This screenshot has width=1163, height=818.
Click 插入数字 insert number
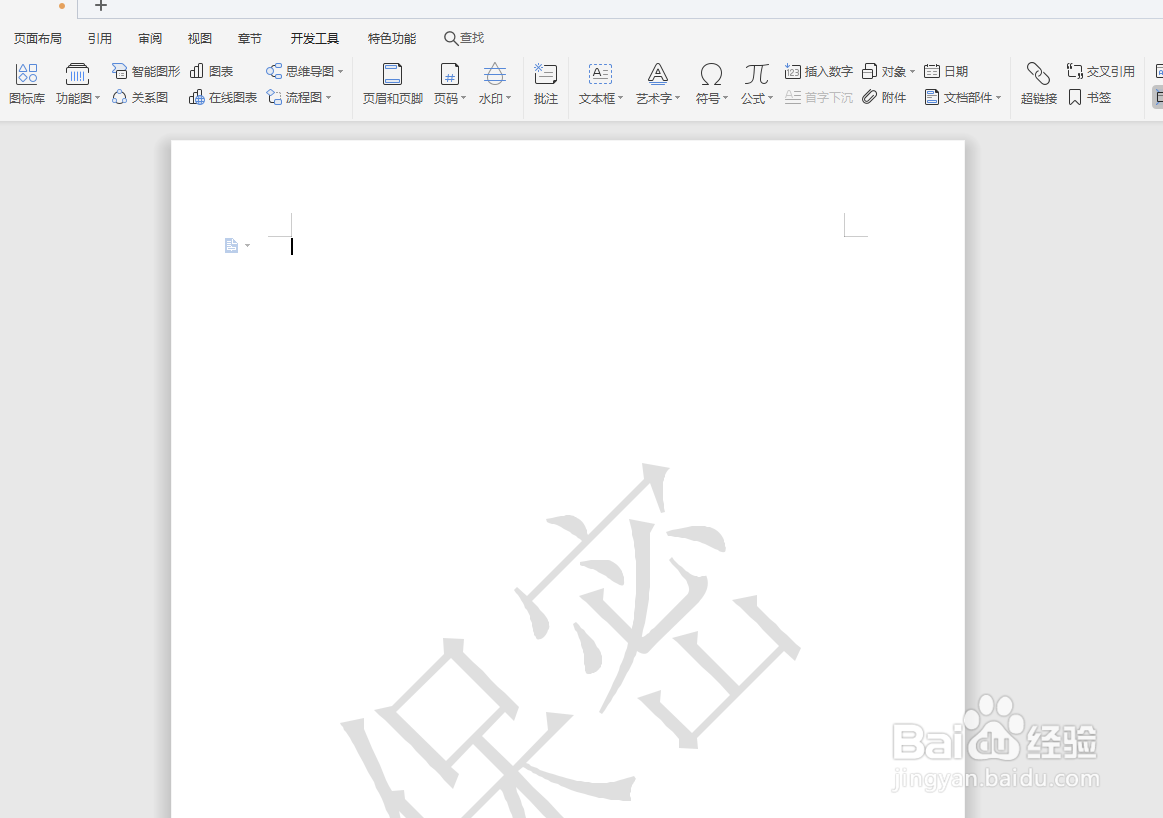819,71
